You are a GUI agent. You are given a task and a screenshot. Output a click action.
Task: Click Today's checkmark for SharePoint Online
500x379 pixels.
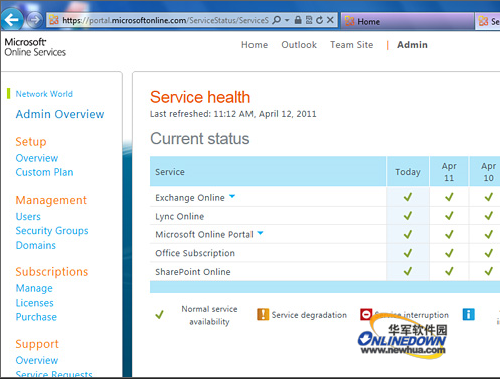pos(408,271)
